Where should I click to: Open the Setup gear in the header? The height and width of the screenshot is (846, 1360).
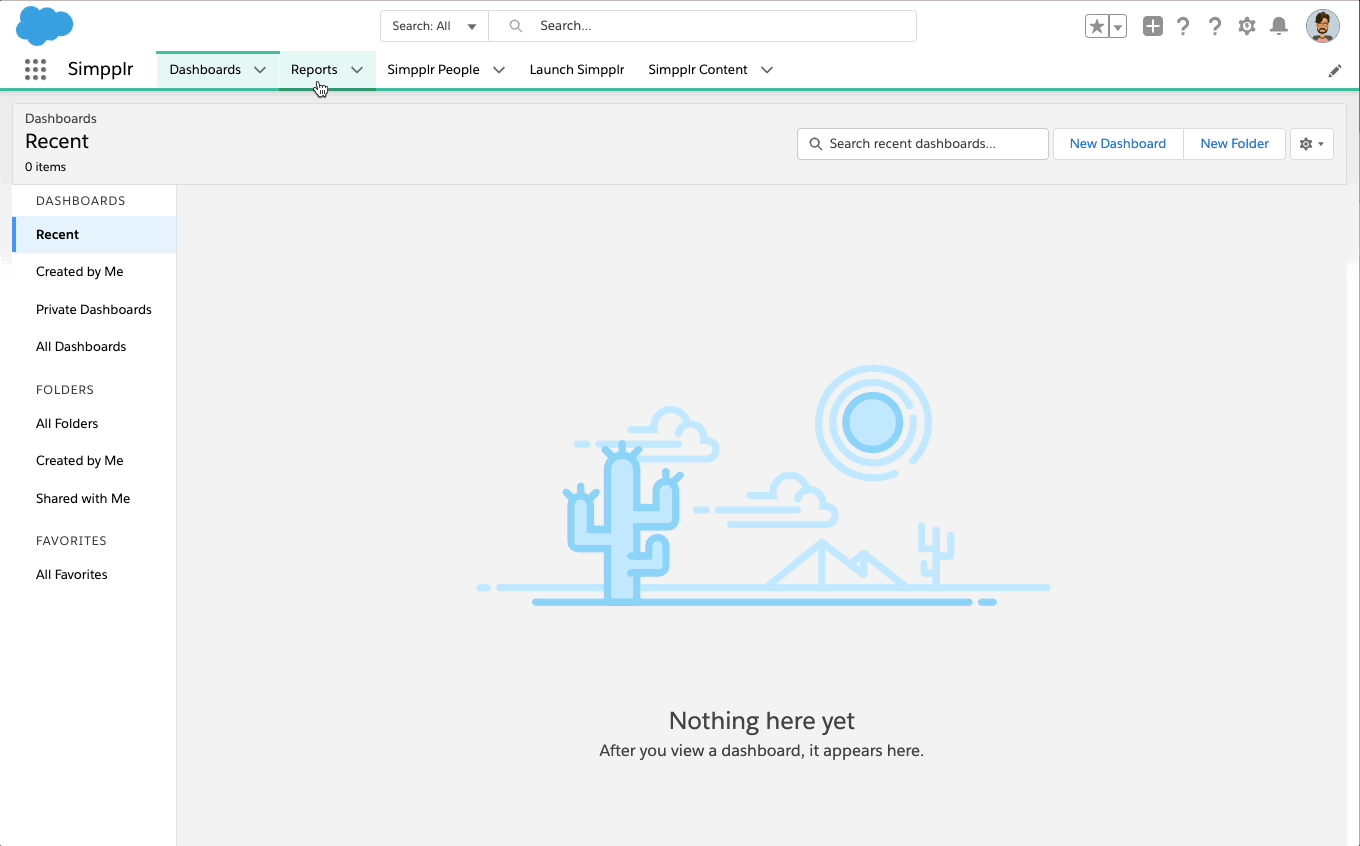point(1247,27)
